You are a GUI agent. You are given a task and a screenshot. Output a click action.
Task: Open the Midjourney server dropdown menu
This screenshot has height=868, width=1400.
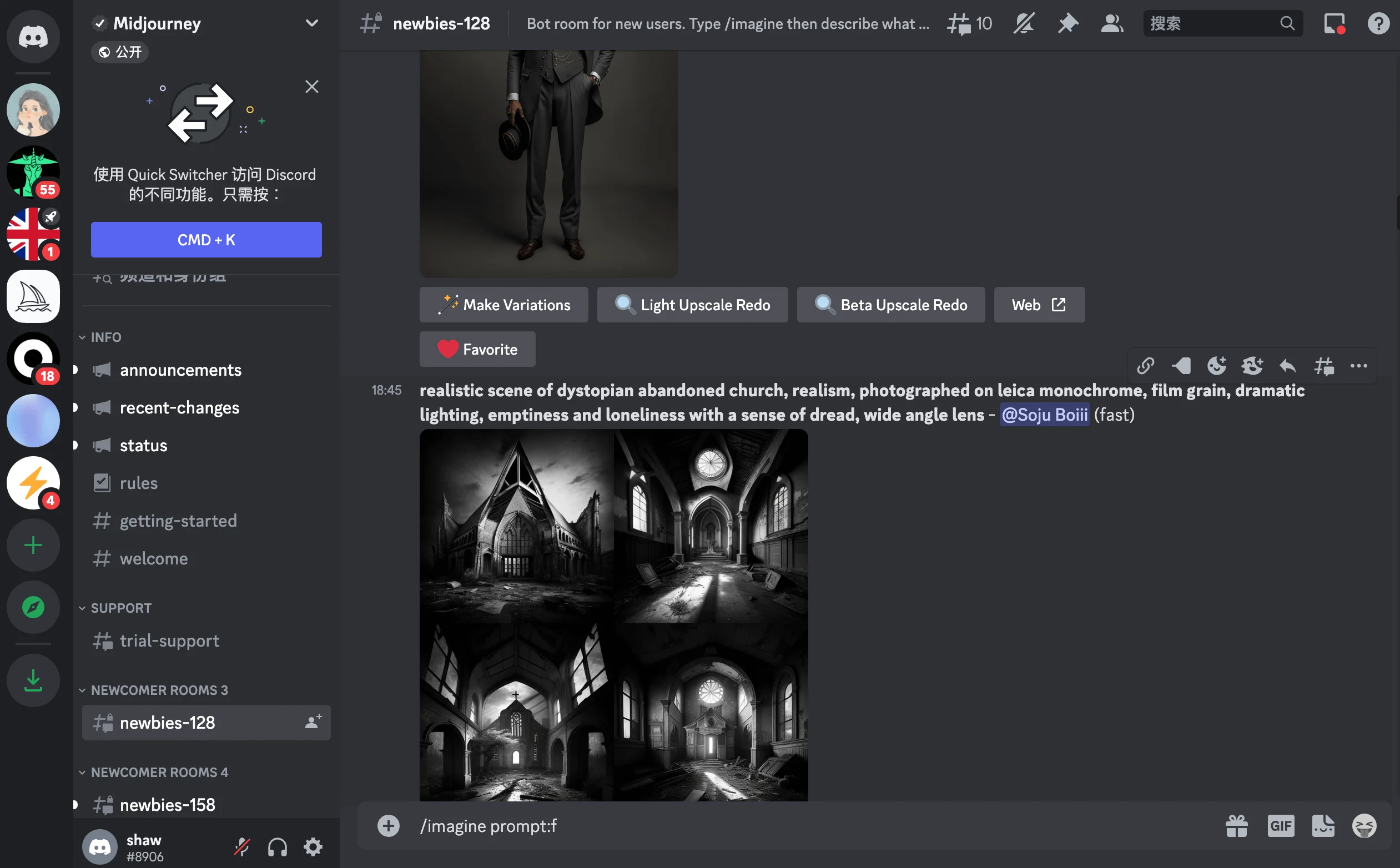[x=312, y=23]
